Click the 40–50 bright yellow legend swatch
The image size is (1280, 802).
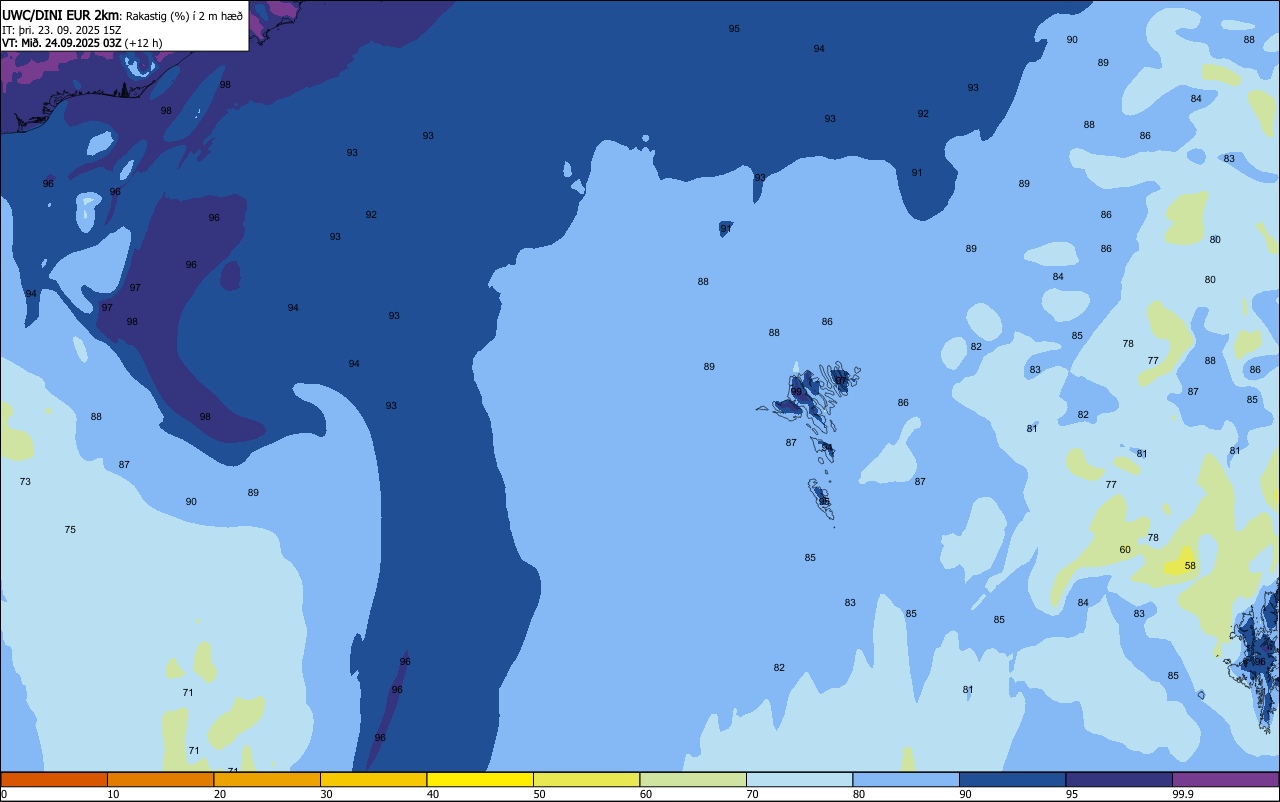pos(480,779)
